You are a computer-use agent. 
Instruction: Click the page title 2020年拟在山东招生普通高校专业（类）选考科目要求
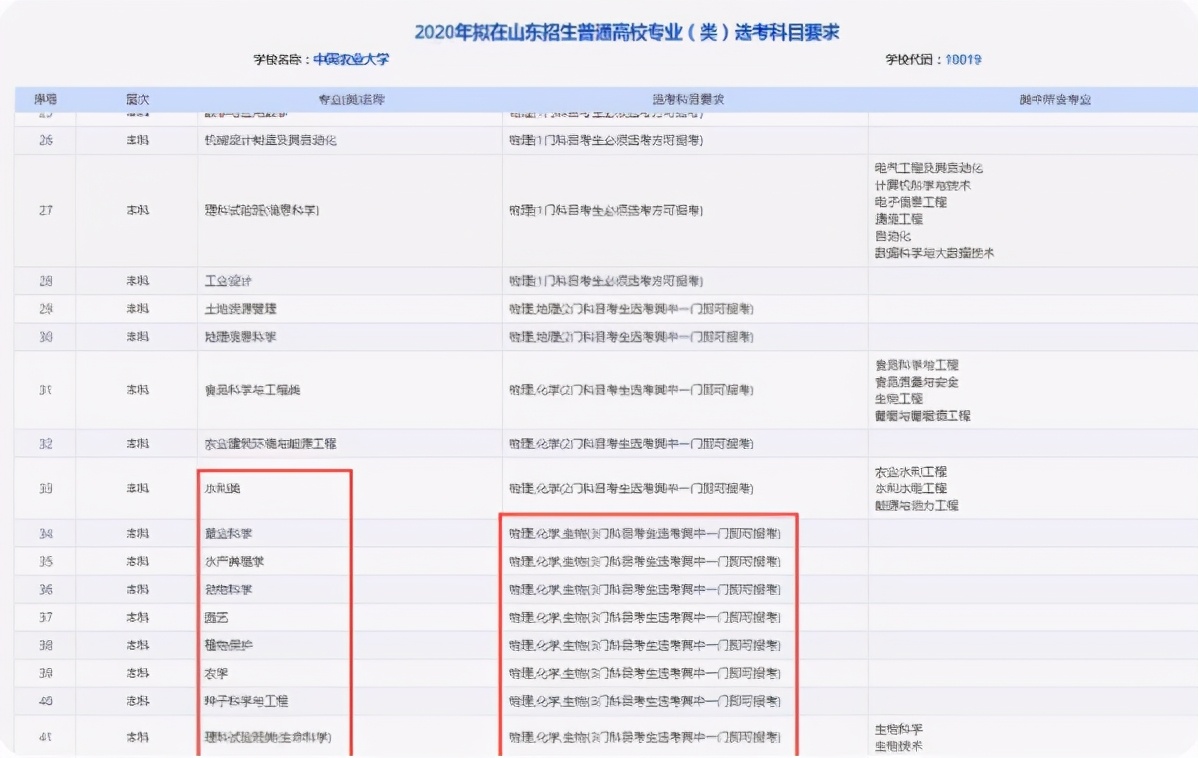tap(628, 32)
